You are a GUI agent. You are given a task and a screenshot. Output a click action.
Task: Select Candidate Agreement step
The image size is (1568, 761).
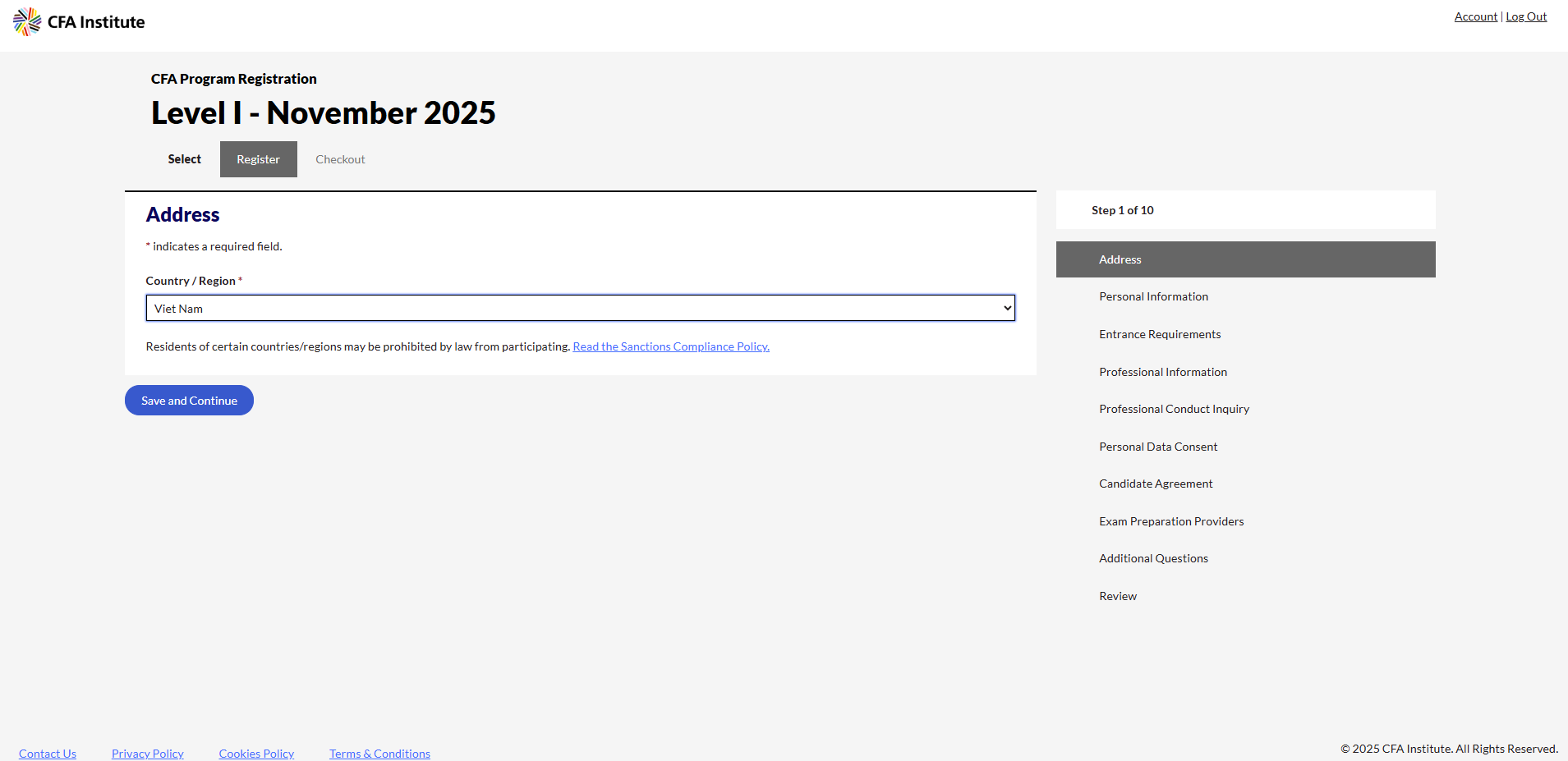tap(1156, 484)
